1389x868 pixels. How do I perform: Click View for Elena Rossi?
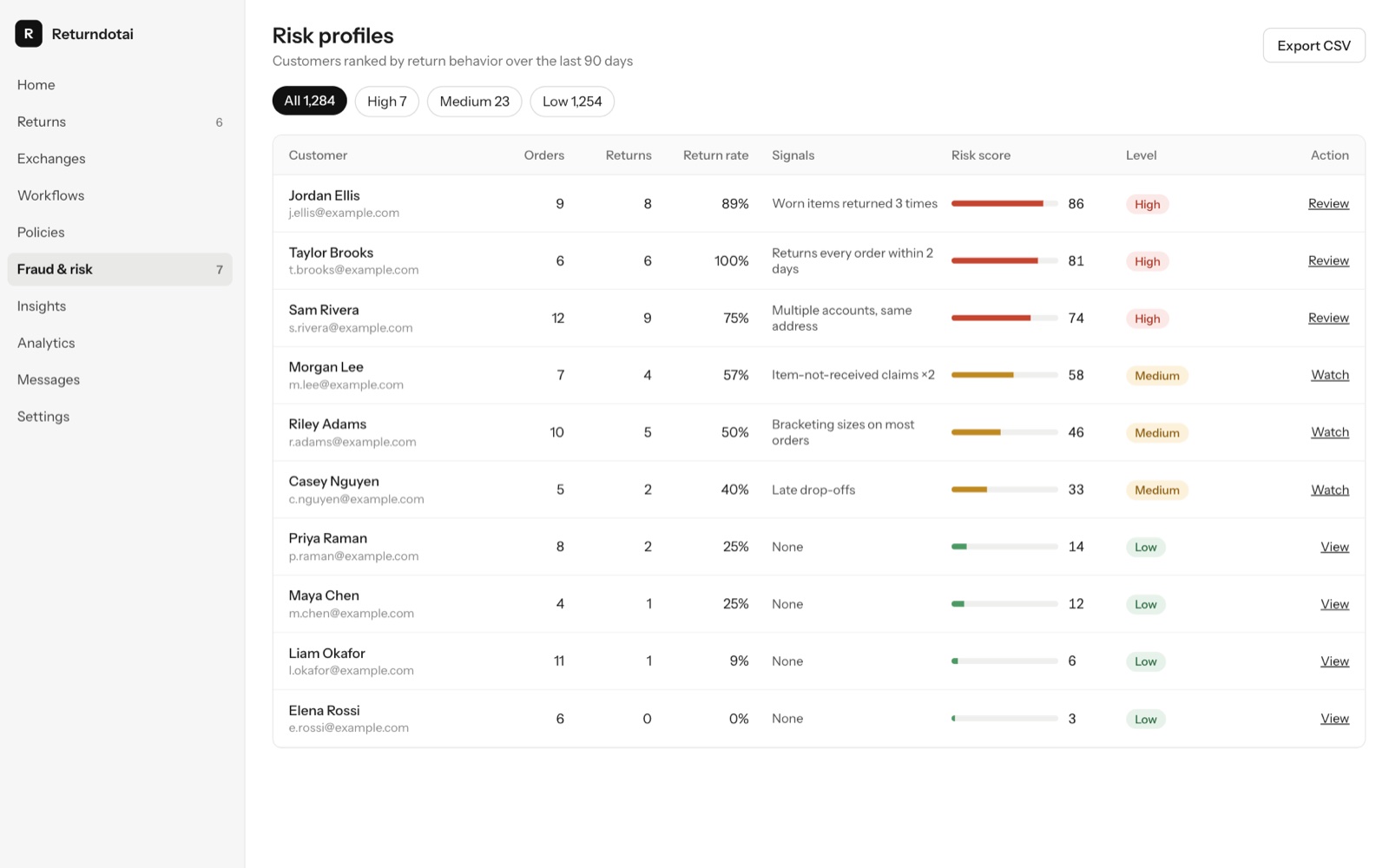pyautogui.click(x=1334, y=719)
